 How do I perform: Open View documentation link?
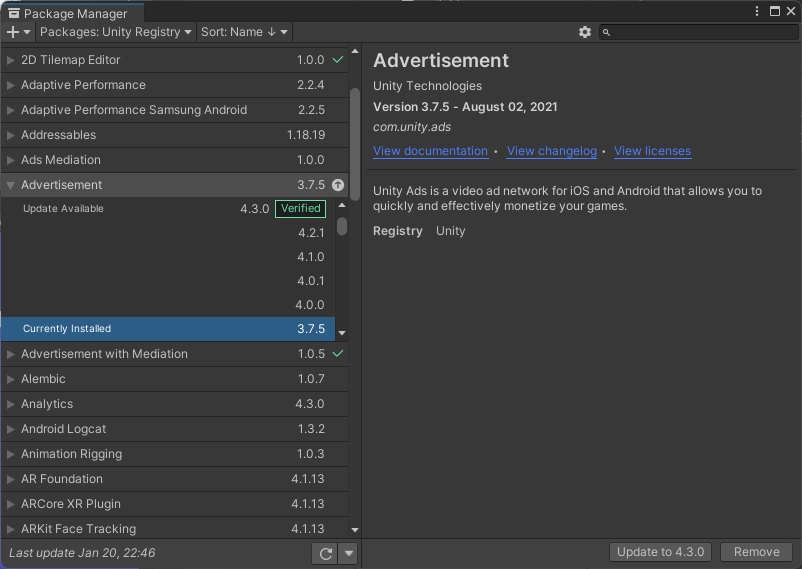click(x=430, y=151)
